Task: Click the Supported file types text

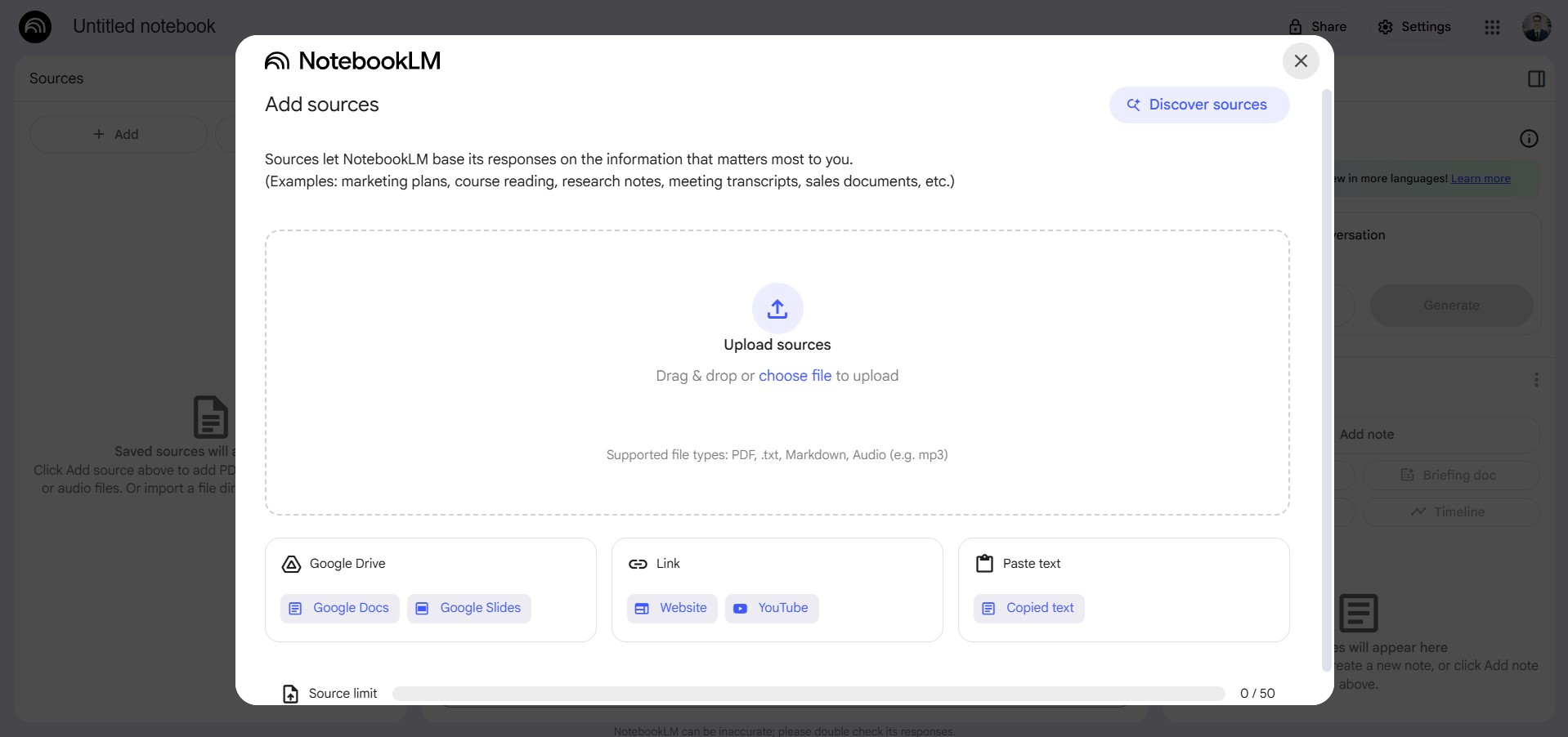Action: pos(777,455)
